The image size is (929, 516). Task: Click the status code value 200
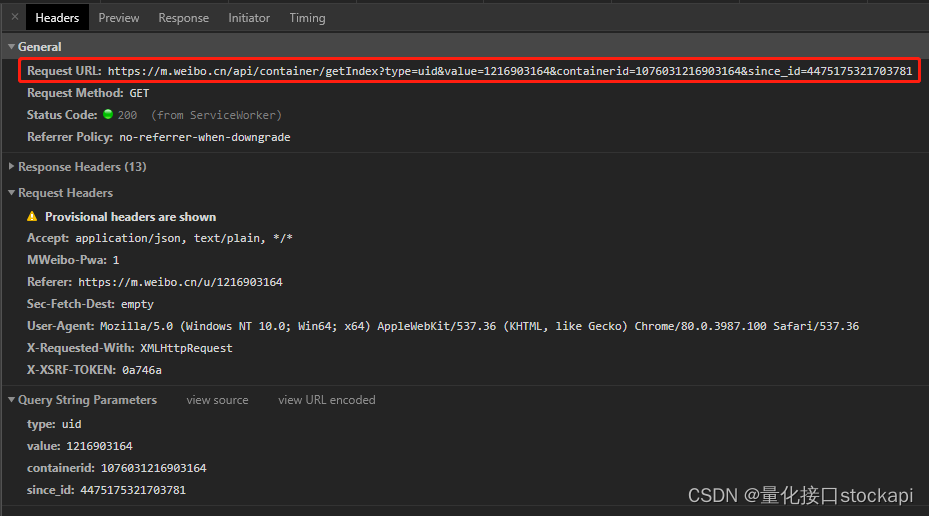127,115
